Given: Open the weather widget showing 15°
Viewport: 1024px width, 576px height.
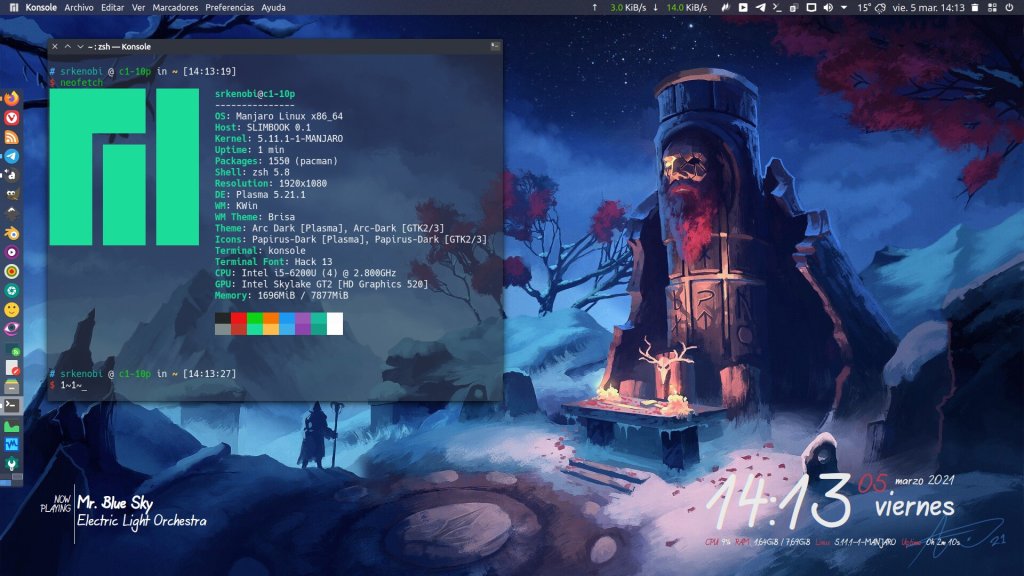Looking at the screenshot, I should point(870,7).
